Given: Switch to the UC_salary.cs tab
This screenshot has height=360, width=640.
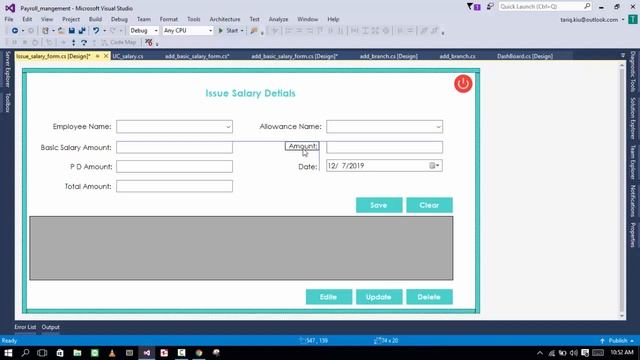Looking at the screenshot, I should pyautogui.click(x=128, y=56).
